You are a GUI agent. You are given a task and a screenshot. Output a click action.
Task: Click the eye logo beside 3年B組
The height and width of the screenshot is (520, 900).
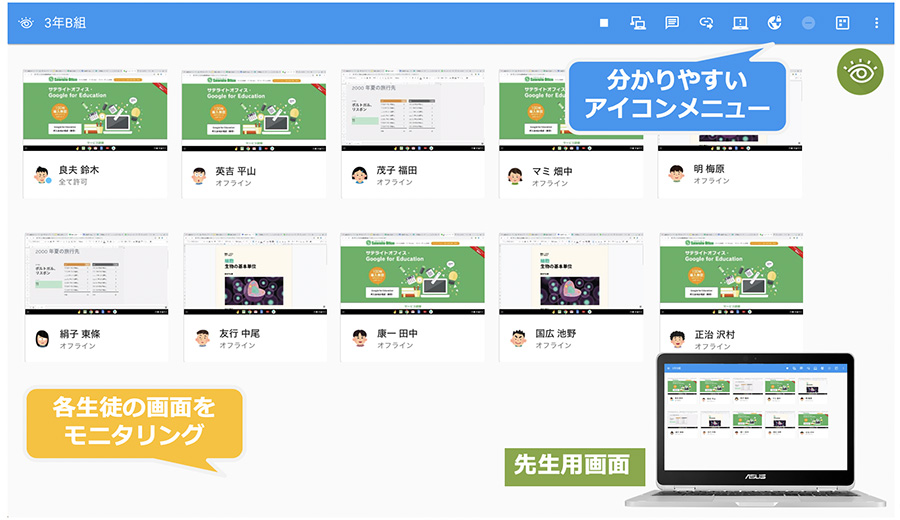point(25,22)
